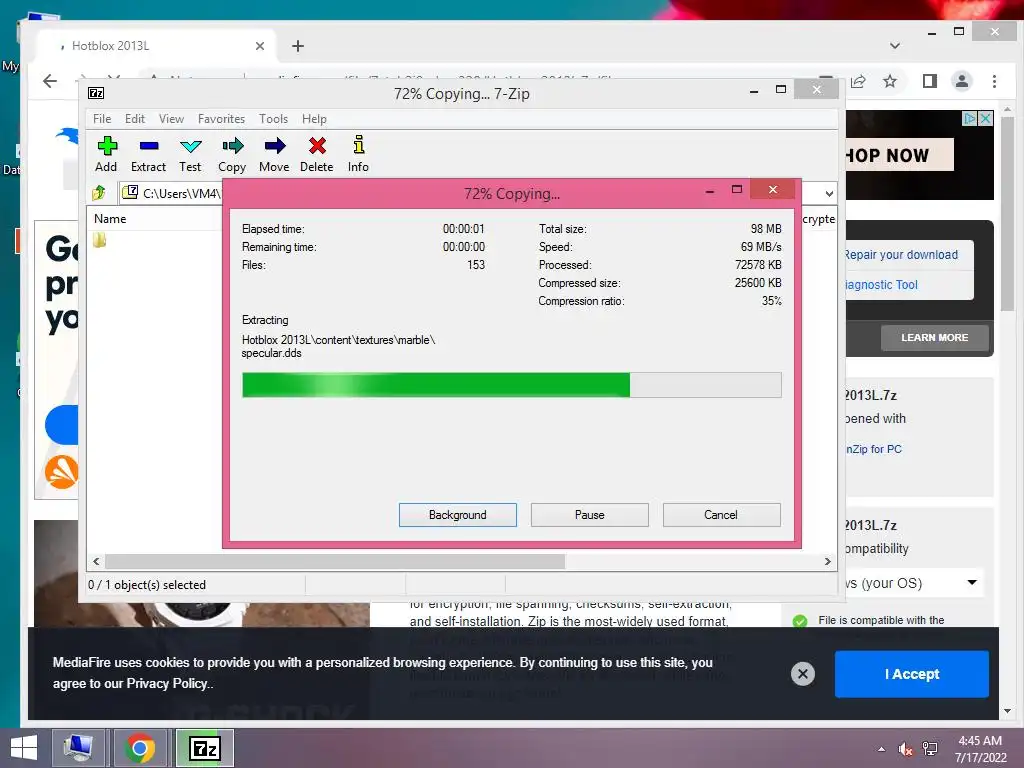This screenshot has width=1024, height=768.
Task: Go back in Chrome browser
Action: coord(50,81)
